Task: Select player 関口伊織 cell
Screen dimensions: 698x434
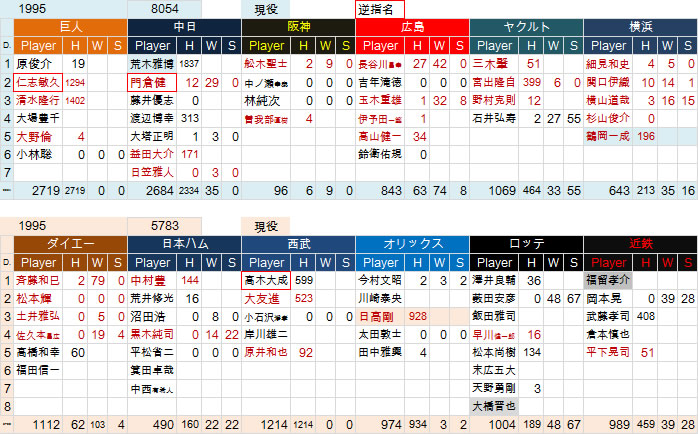Action: click(x=608, y=82)
